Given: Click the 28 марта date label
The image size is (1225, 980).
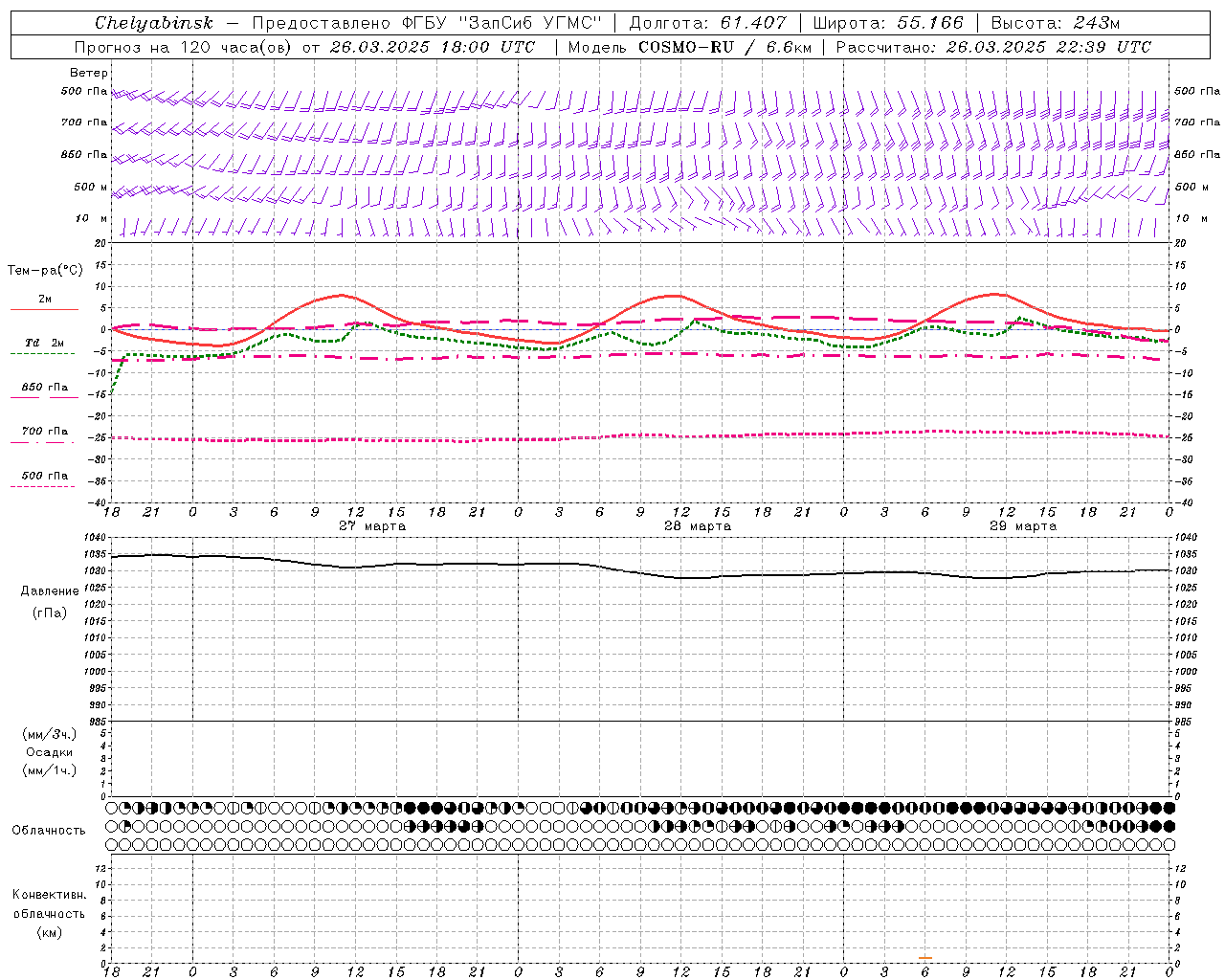Looking at the screenshot, I should 698,526.
